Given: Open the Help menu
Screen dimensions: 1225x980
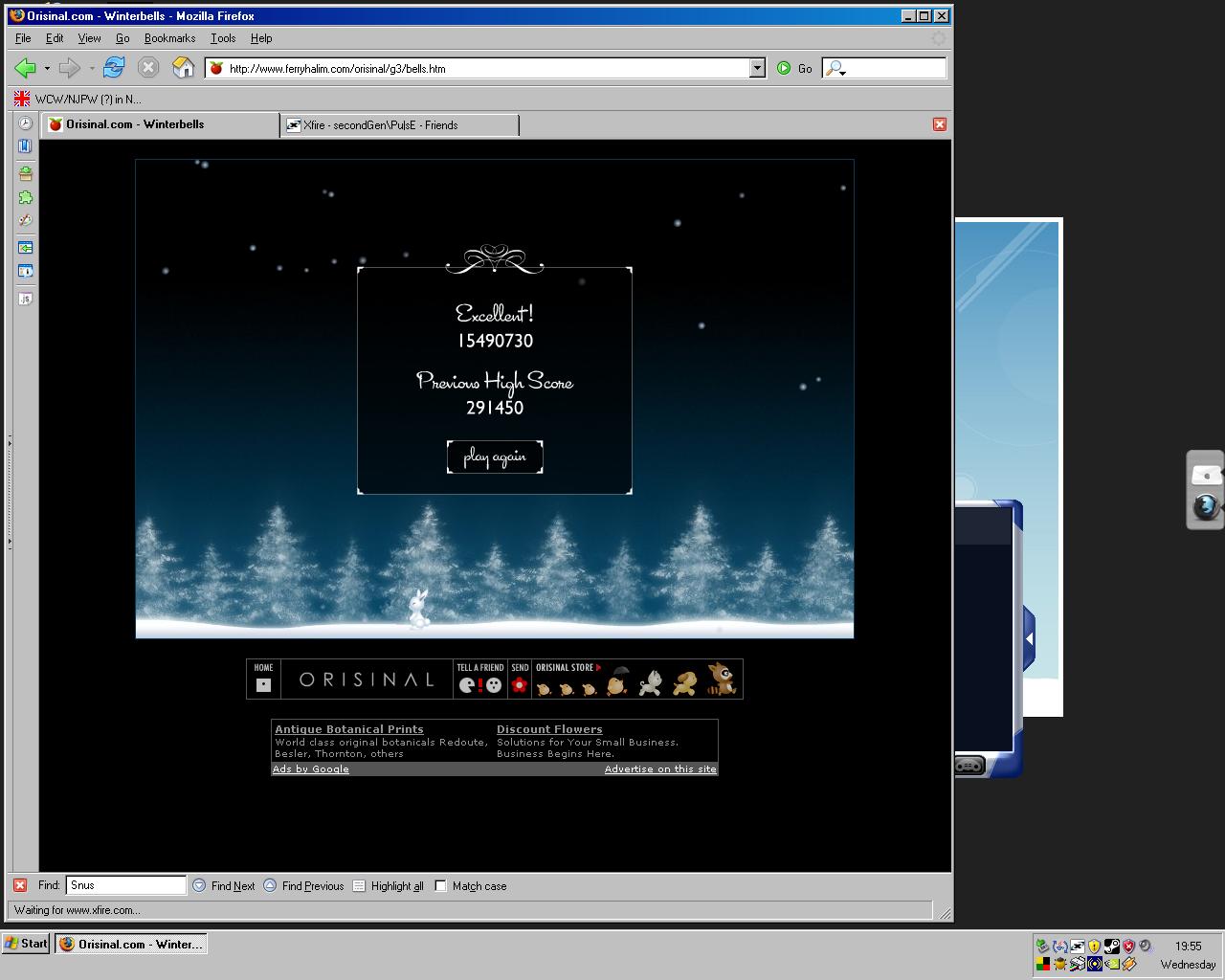Looking at the screenshot, I should 261,38.
